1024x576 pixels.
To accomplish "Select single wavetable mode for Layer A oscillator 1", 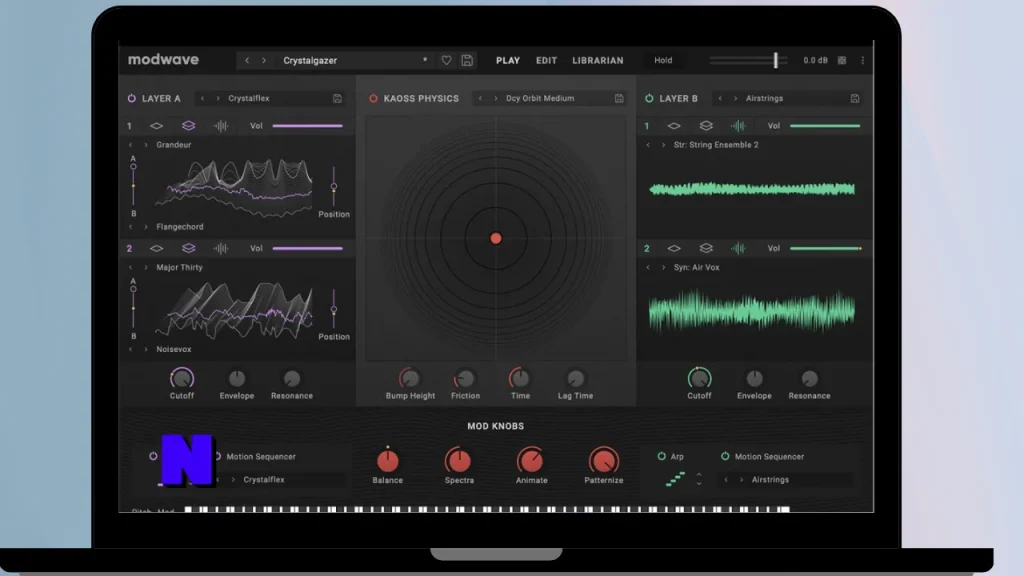I will tap(157, 126).
